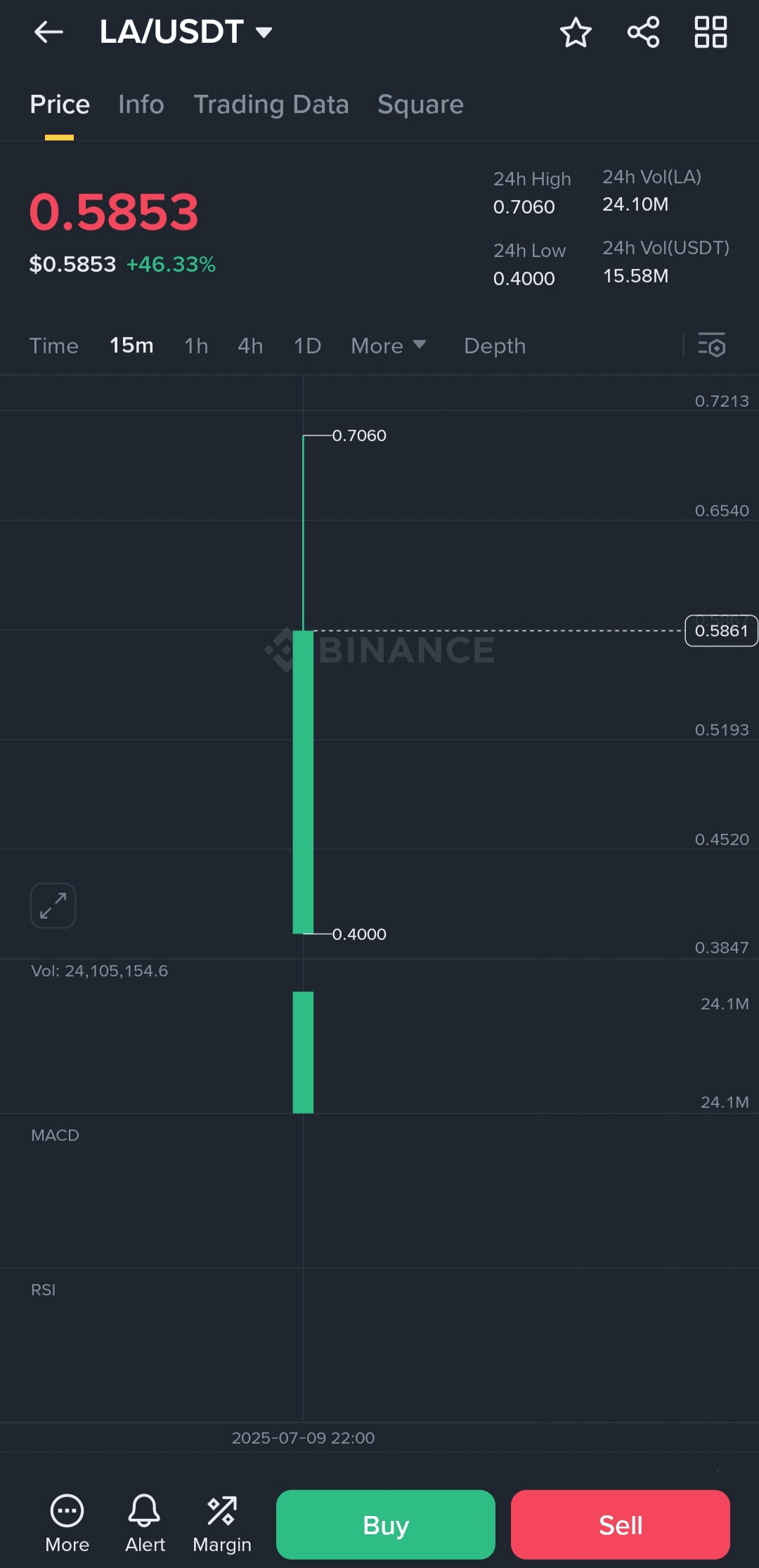Tap the green Buy button
Viewport: 759px width, 1568px height.
click(x=386, y=1524)
